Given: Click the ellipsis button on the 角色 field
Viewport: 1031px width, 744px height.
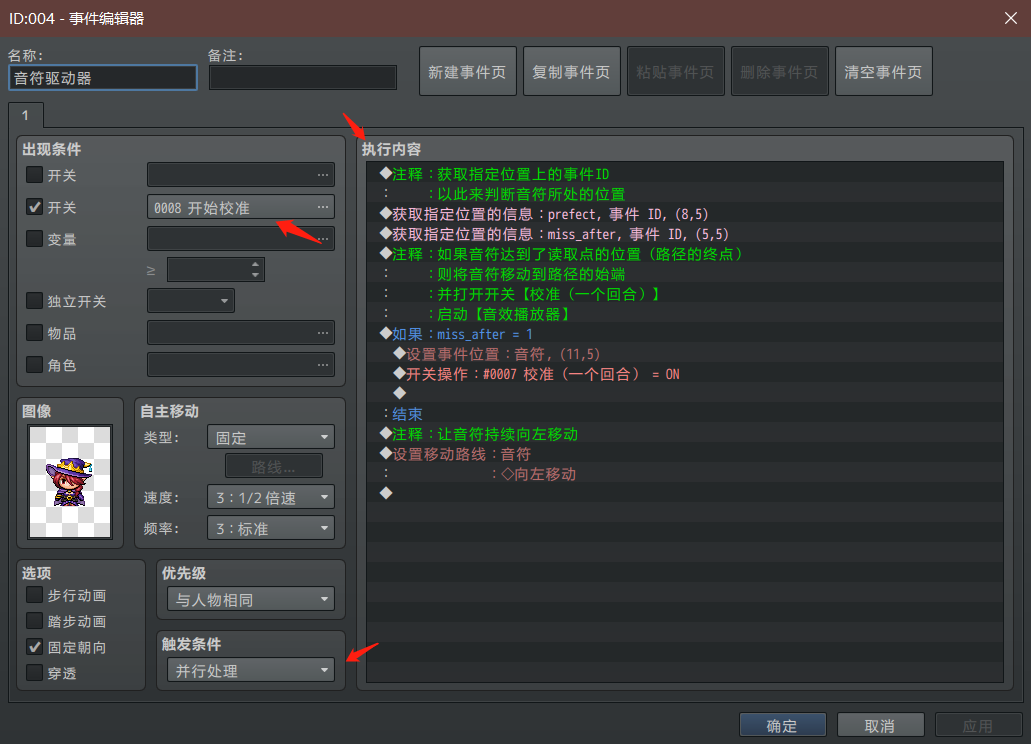Looking at the screenshot, I should (322, 365).
